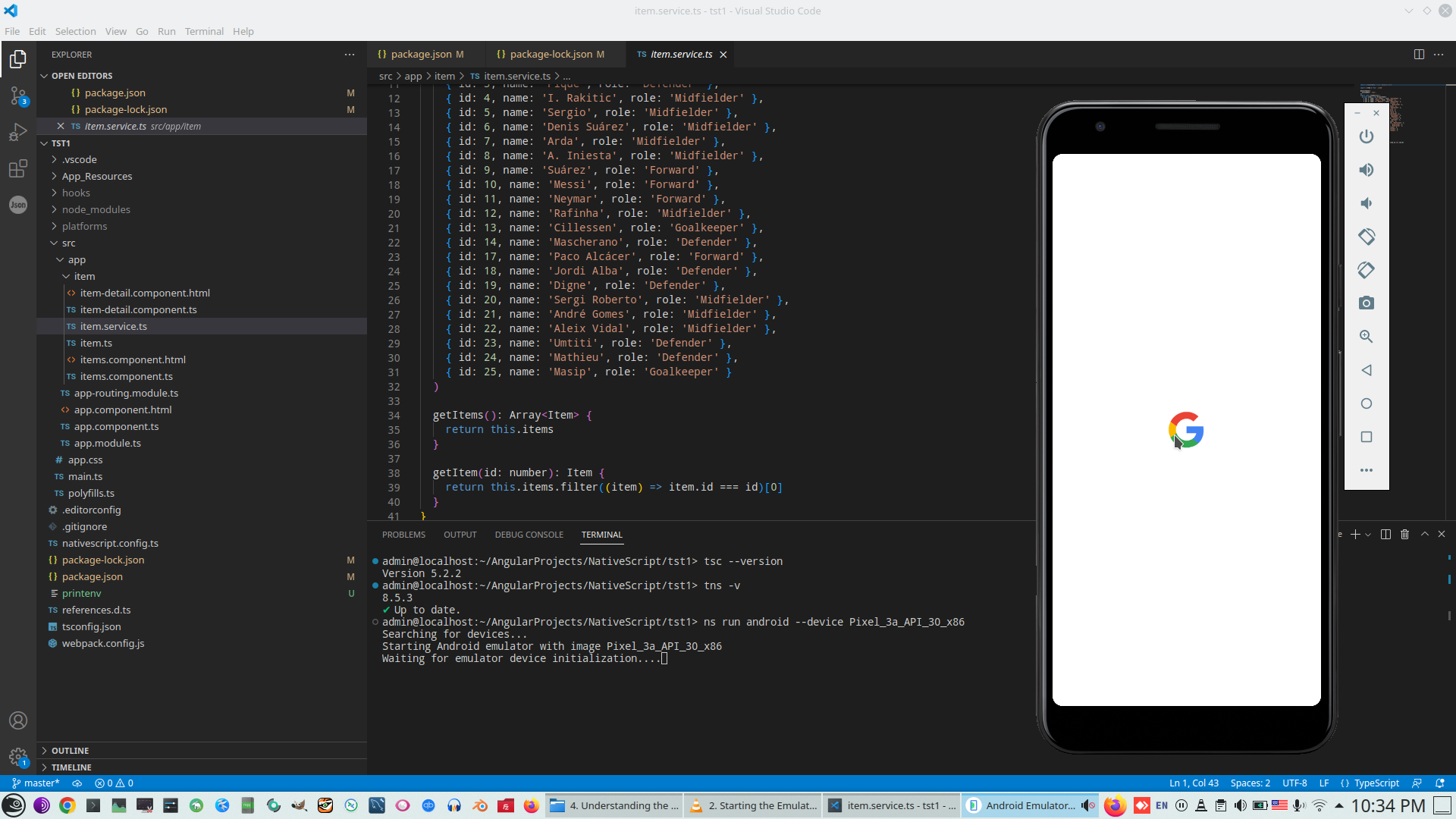Open the Extensions view
This screenshot has width=1456, height=819.
click(18, 168)
